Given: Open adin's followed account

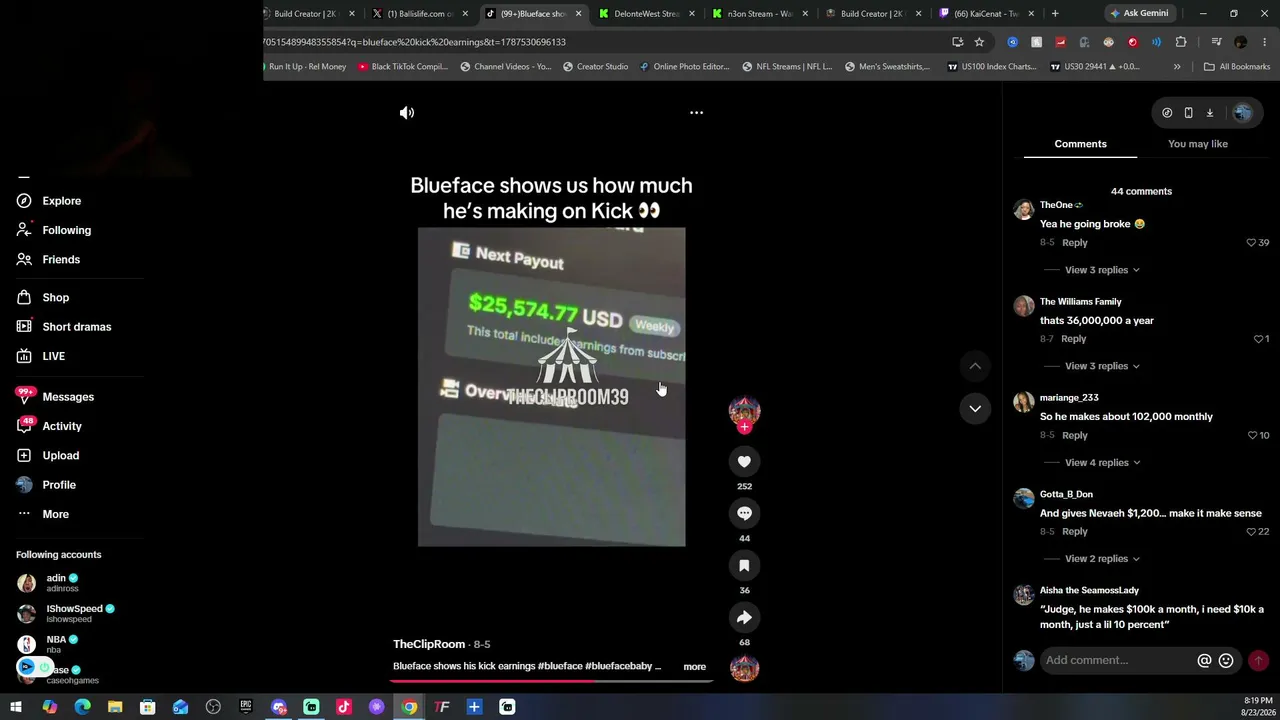Looking at the screenshot, I should click(x=48, y=583).
